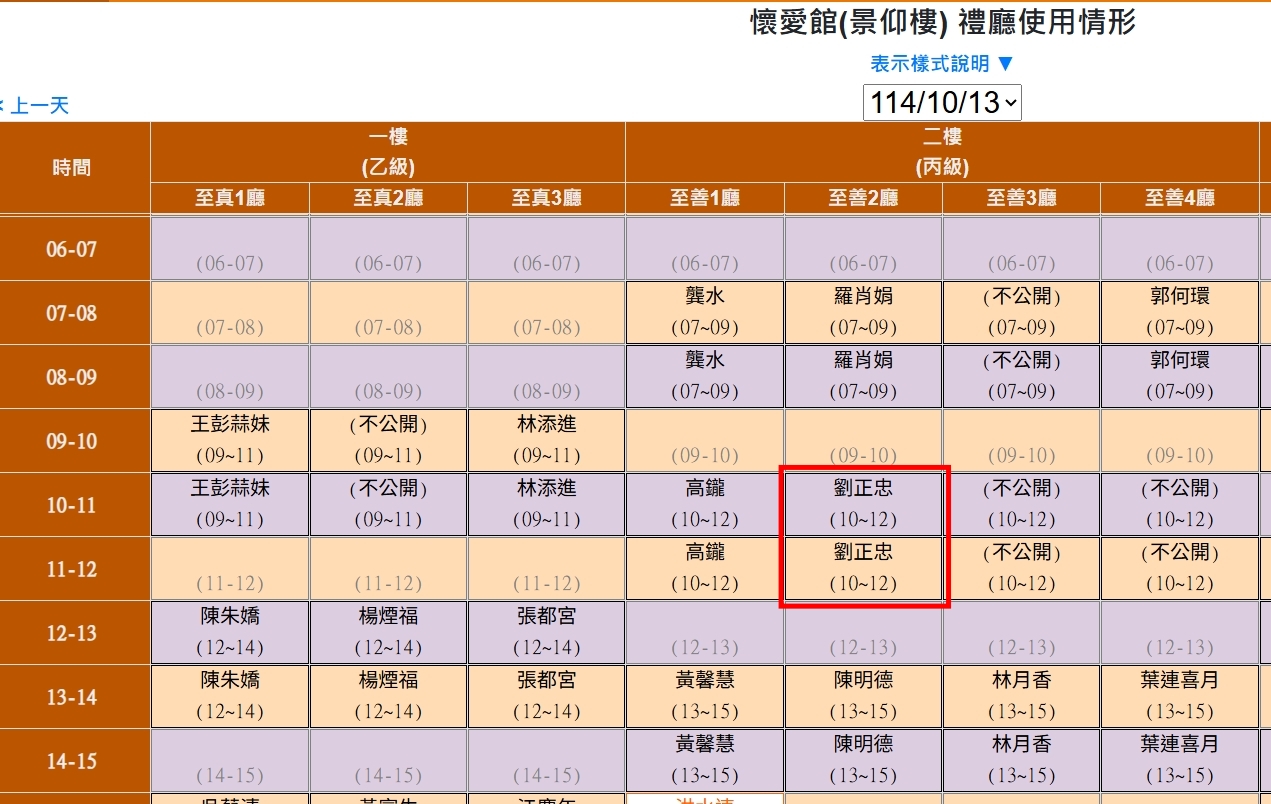This screenshot has width=1271, height=804.
Task: Select 陳朱嬌 in the 12-13 row
Action: (x=230, y=617)
